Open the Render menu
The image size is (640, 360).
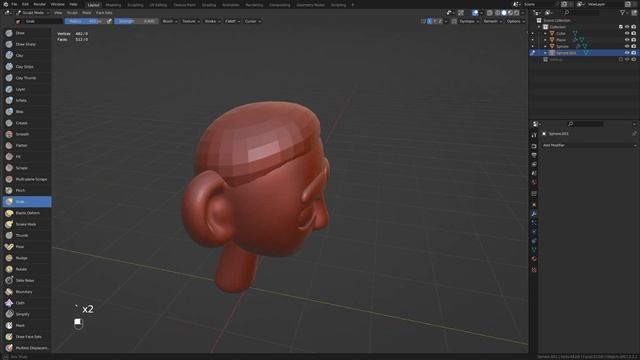click(40, 4)
